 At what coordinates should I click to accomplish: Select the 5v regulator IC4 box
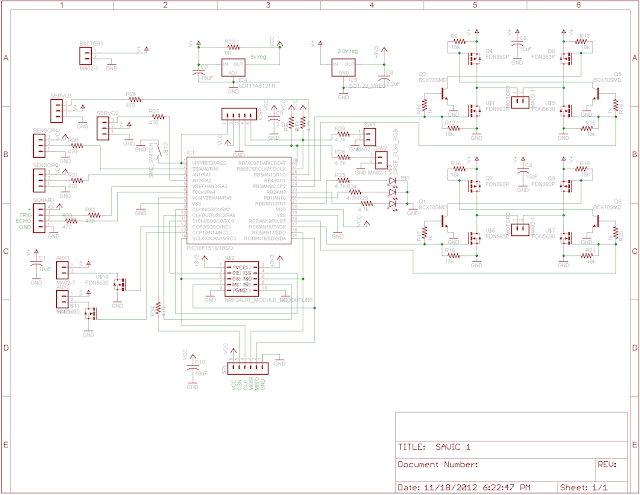pyautogui.click(x=233, y=67)
